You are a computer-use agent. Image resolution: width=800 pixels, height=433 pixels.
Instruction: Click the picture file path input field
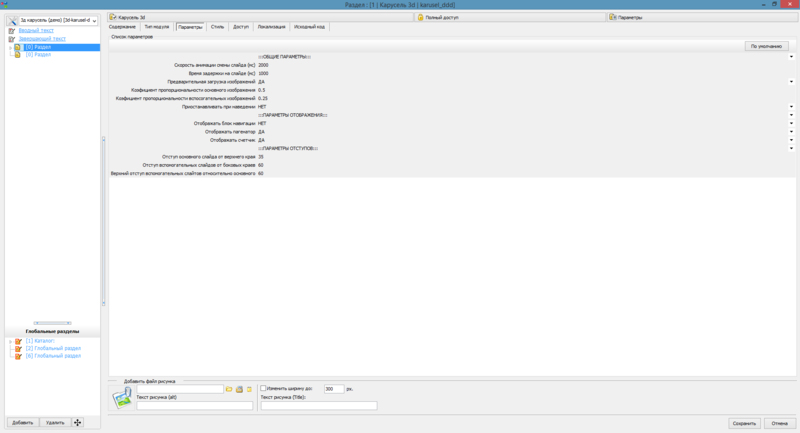pos(180,389)
